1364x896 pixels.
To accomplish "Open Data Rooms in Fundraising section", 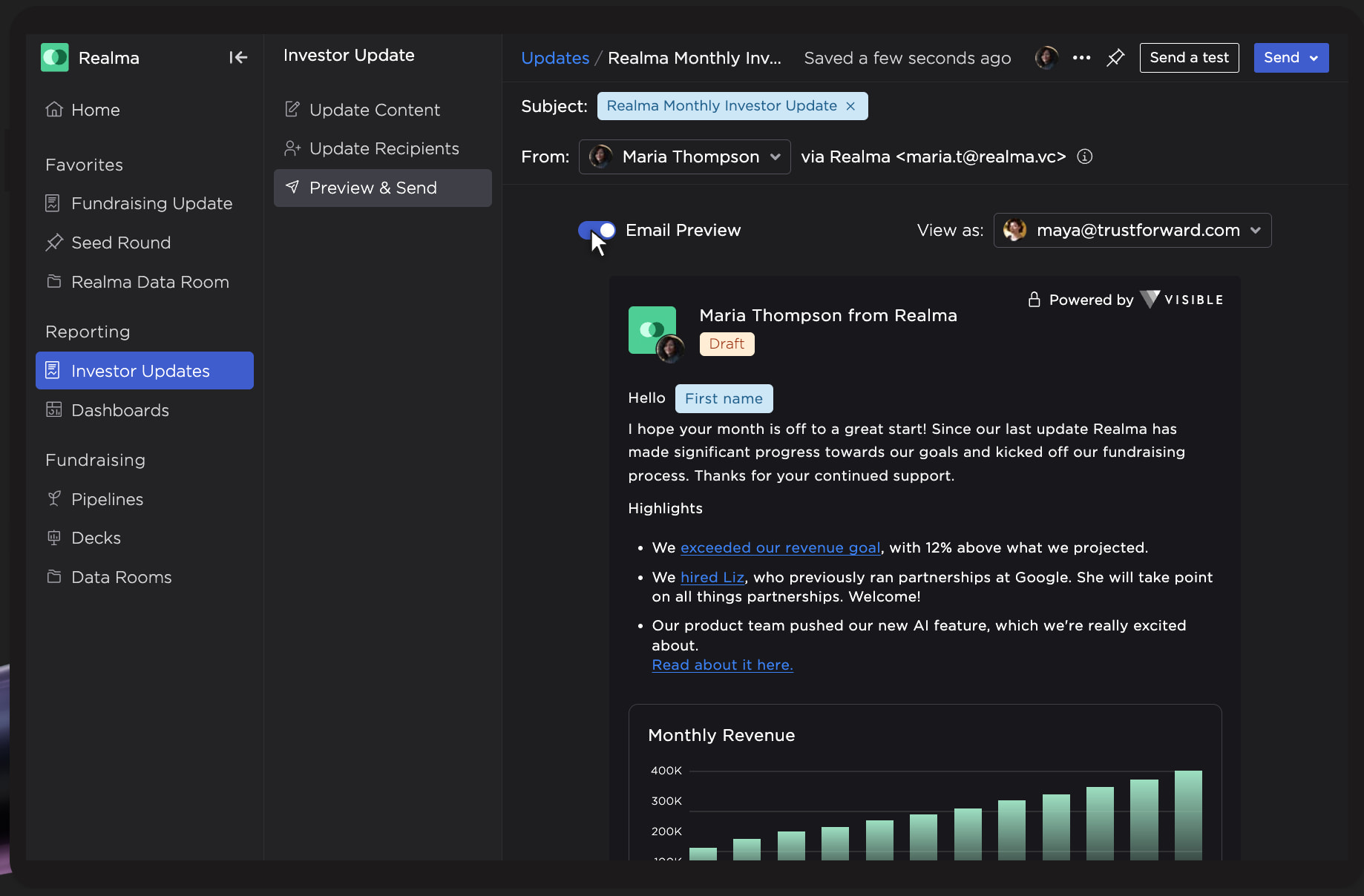I will [x=145, y=577].
